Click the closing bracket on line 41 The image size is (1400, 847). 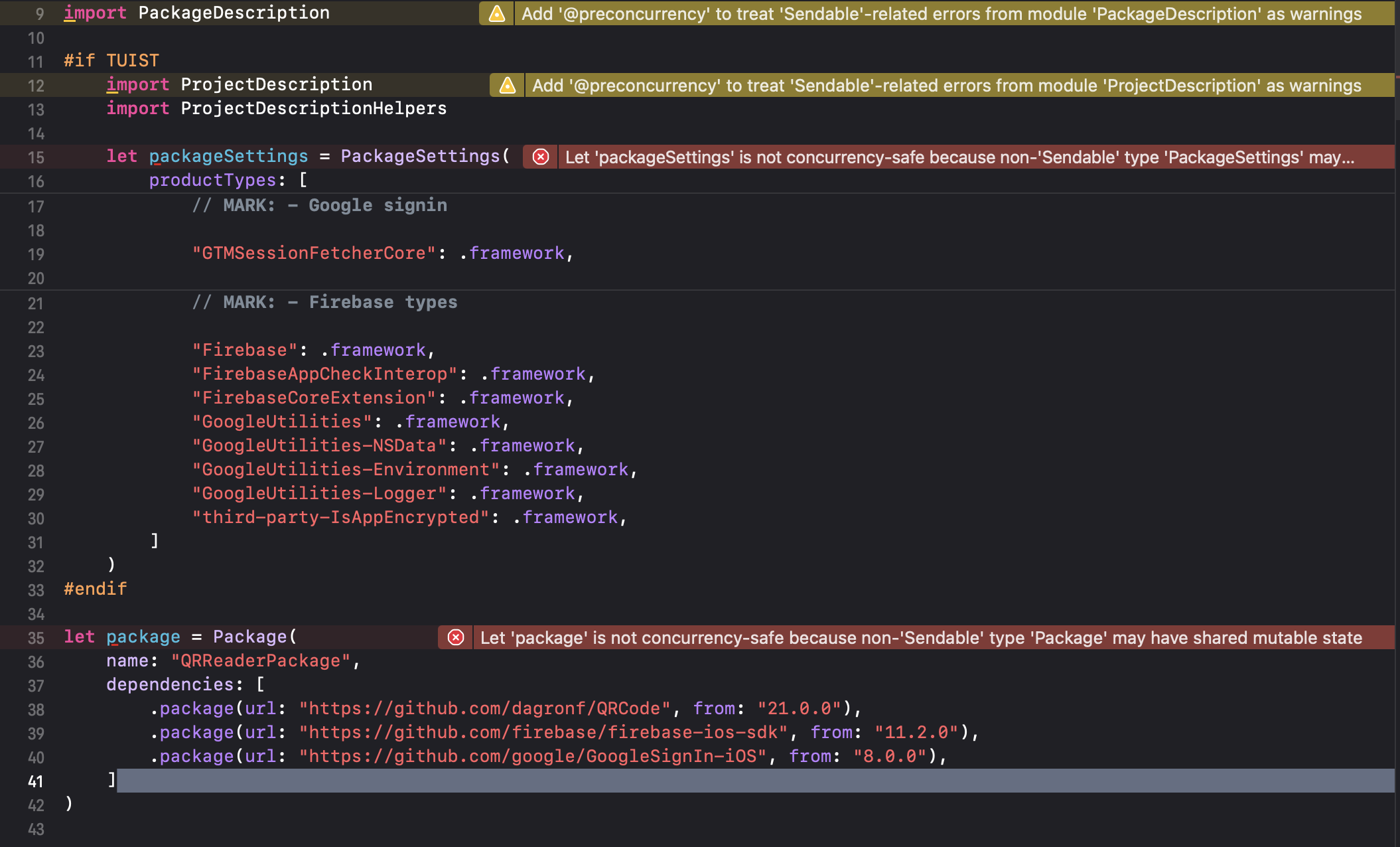pyautogui.click(x=111, y=780)
